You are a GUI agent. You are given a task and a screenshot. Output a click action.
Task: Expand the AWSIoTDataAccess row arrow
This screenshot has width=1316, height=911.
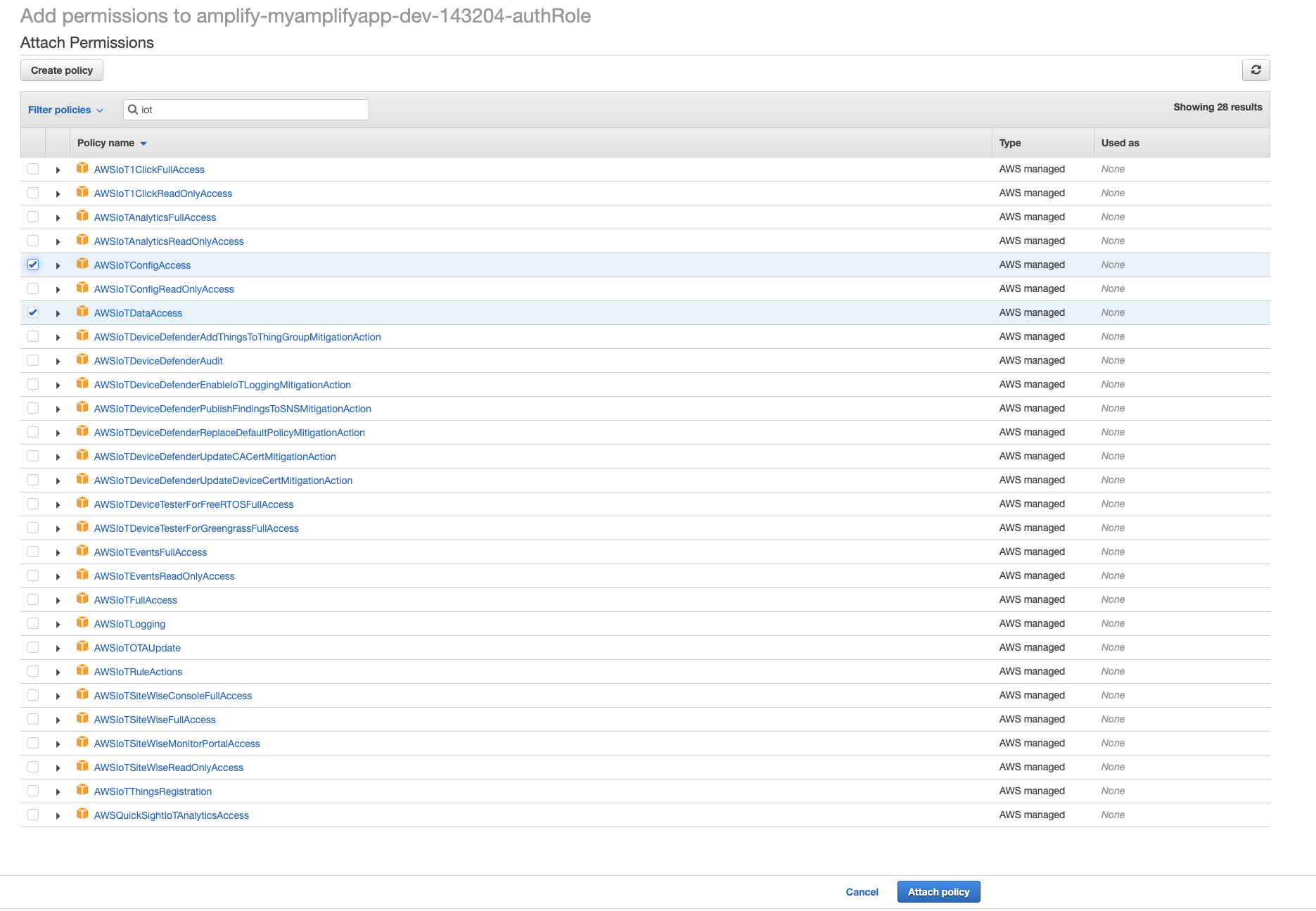[58, 314]
